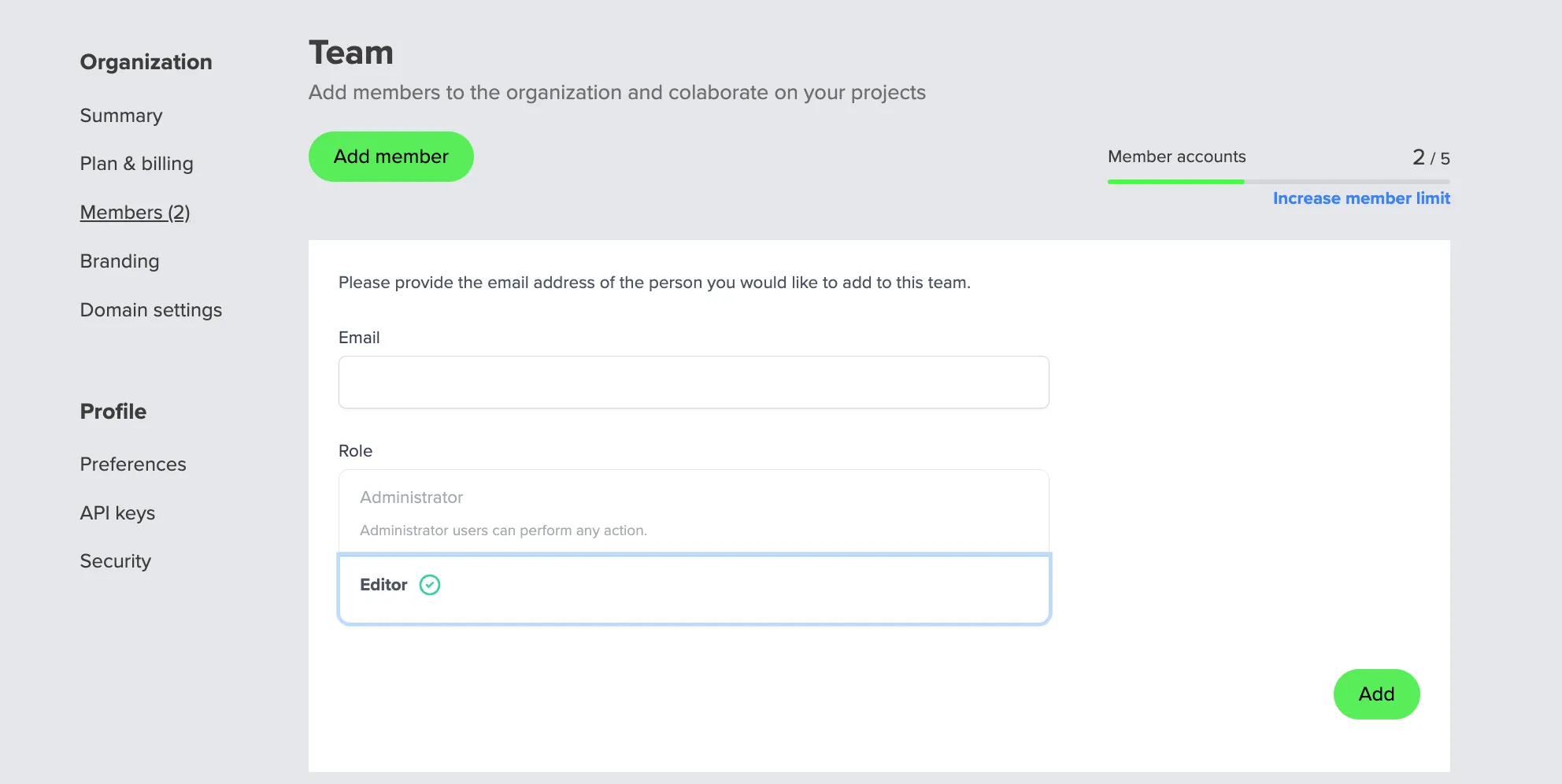
Task: Click the Add button to submit
Action: pos(1375,694)
